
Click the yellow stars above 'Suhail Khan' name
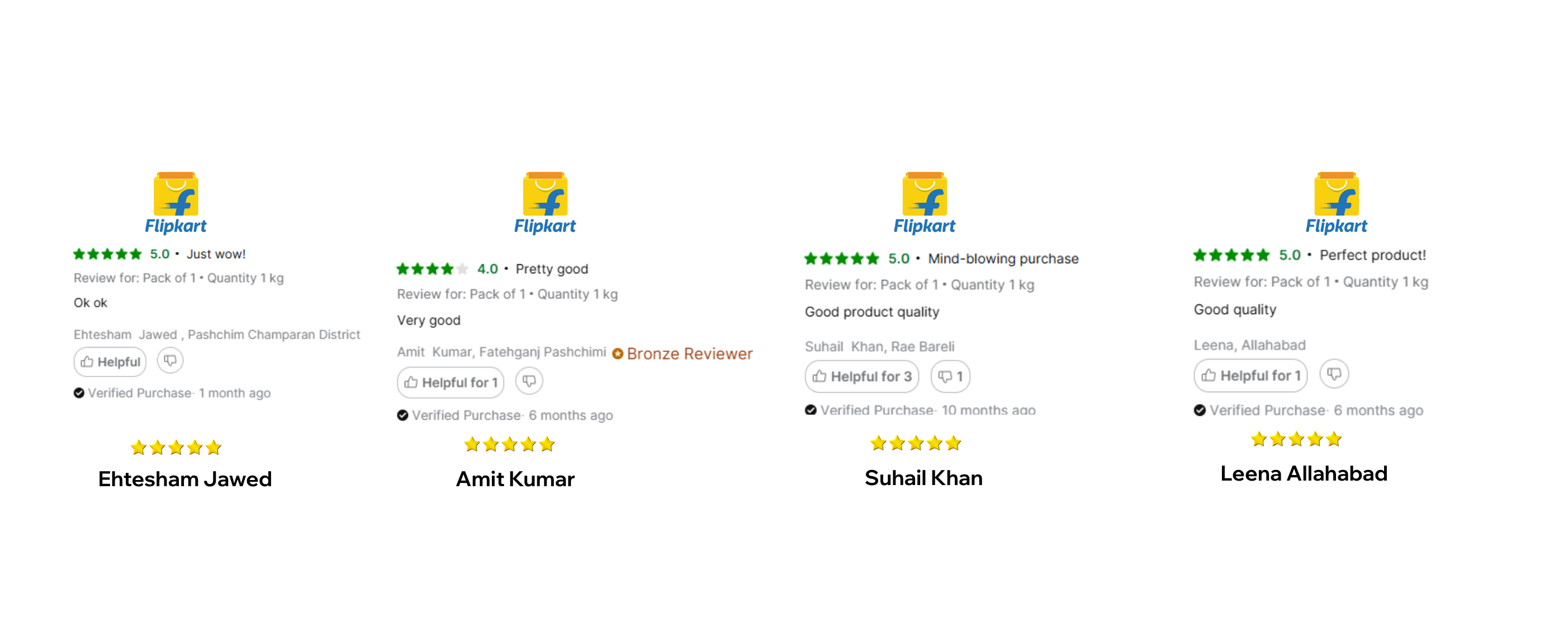click(915, 443)
